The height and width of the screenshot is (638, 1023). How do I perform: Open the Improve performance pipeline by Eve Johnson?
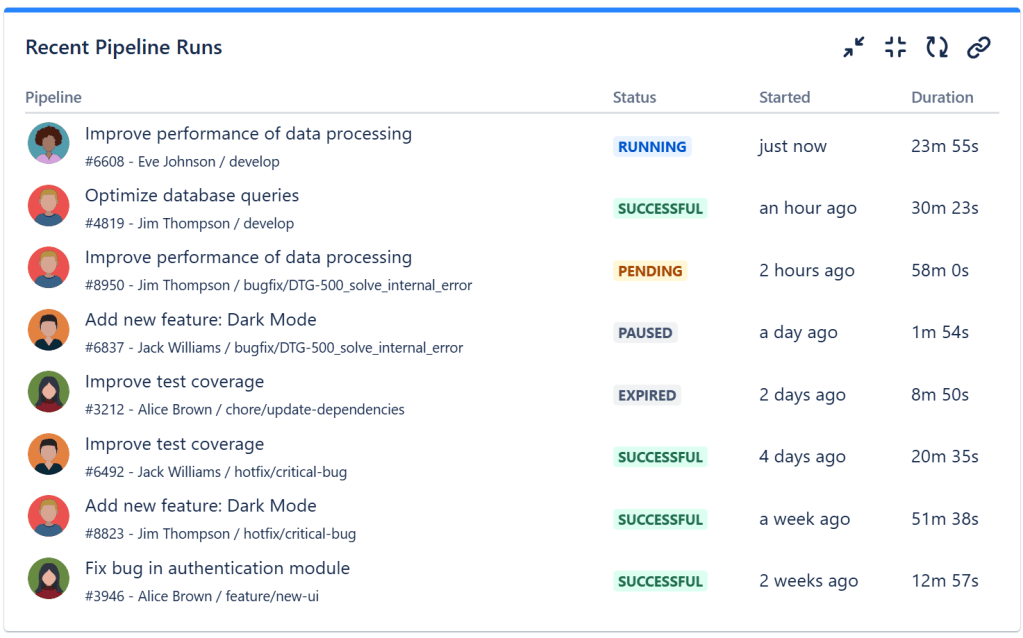[248, 134]
